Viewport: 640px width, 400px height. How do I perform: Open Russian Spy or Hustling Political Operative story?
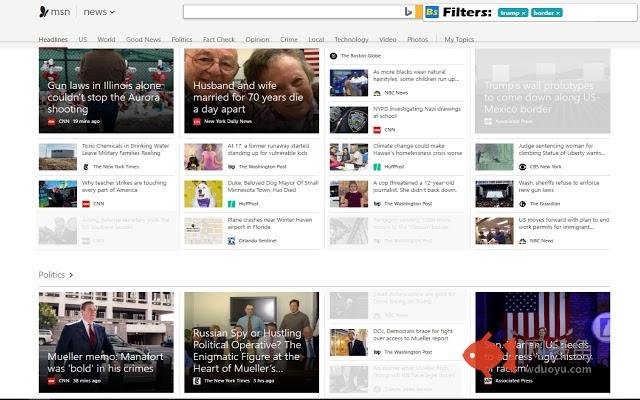click(251, 342)
